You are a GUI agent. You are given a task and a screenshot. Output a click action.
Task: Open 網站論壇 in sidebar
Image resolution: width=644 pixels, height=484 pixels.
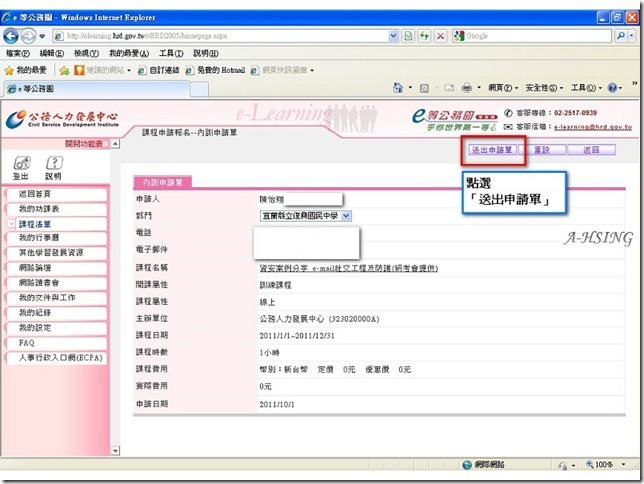point(57,268)
